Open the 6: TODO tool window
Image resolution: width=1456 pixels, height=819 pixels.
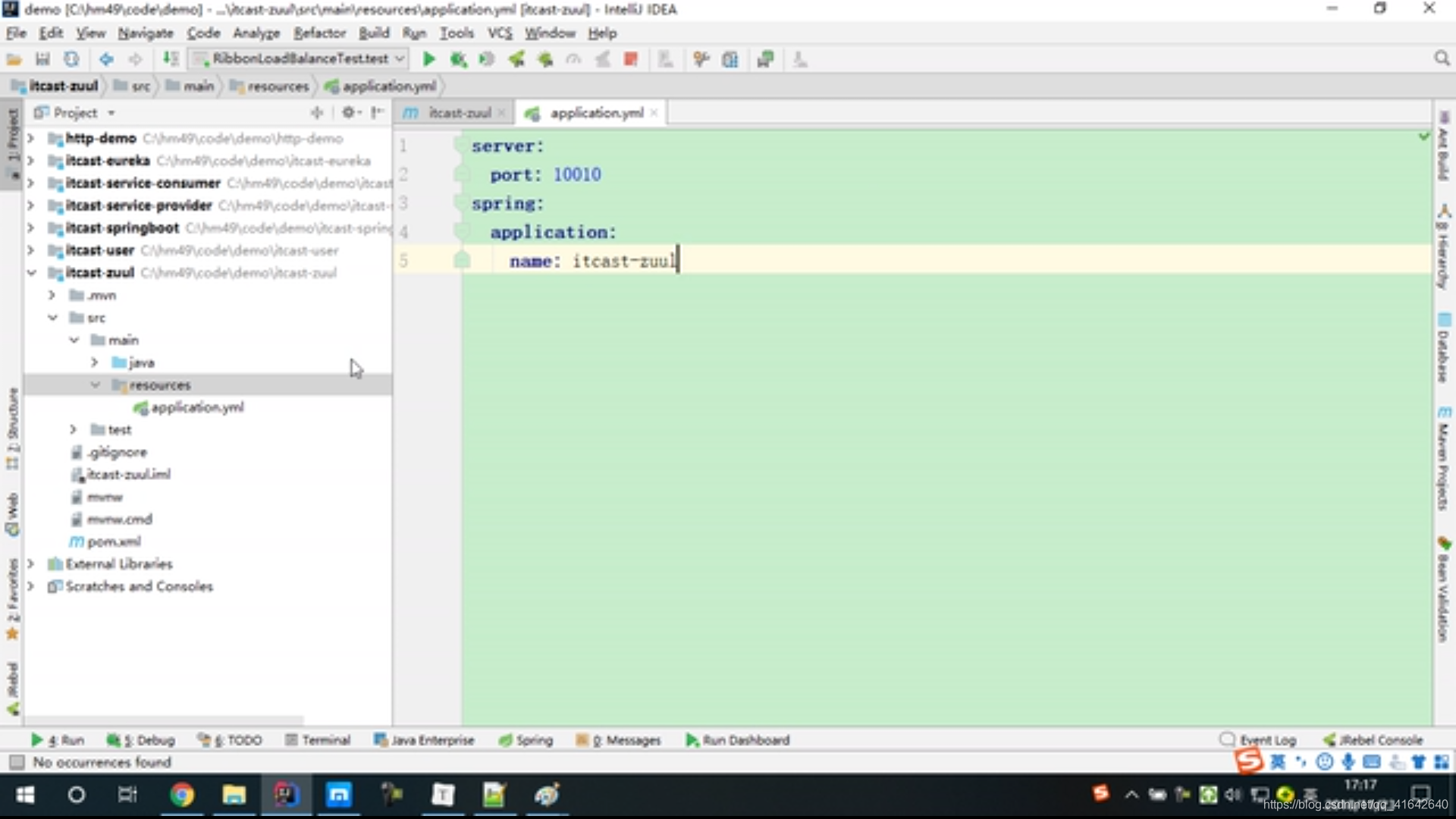coord(230,739)
